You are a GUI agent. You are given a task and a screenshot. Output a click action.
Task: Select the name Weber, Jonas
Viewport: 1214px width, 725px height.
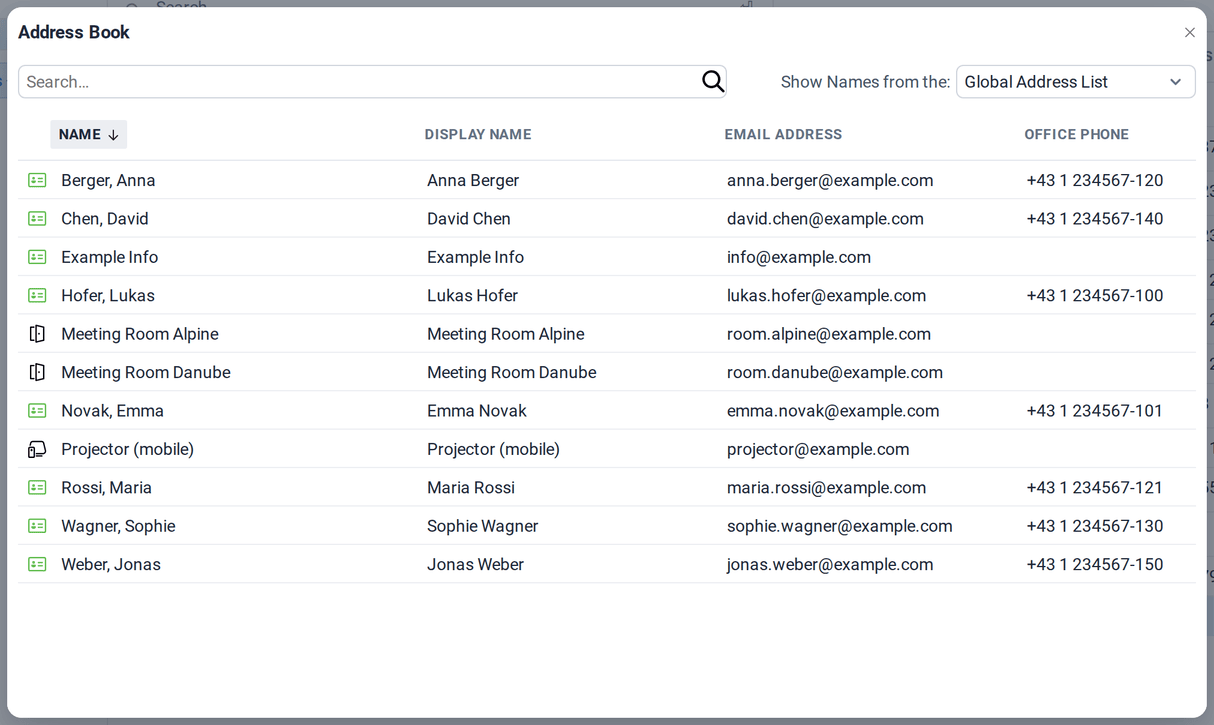click(111, 565)
